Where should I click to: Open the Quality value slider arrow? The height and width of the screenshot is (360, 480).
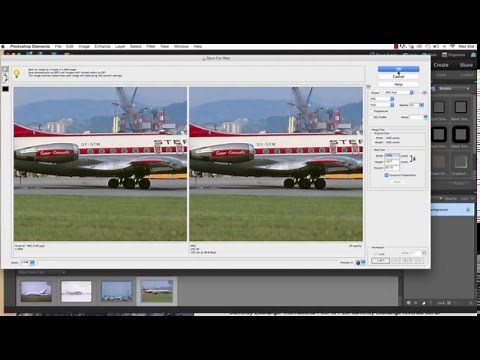pyautogui.click(x=422, y=105)
